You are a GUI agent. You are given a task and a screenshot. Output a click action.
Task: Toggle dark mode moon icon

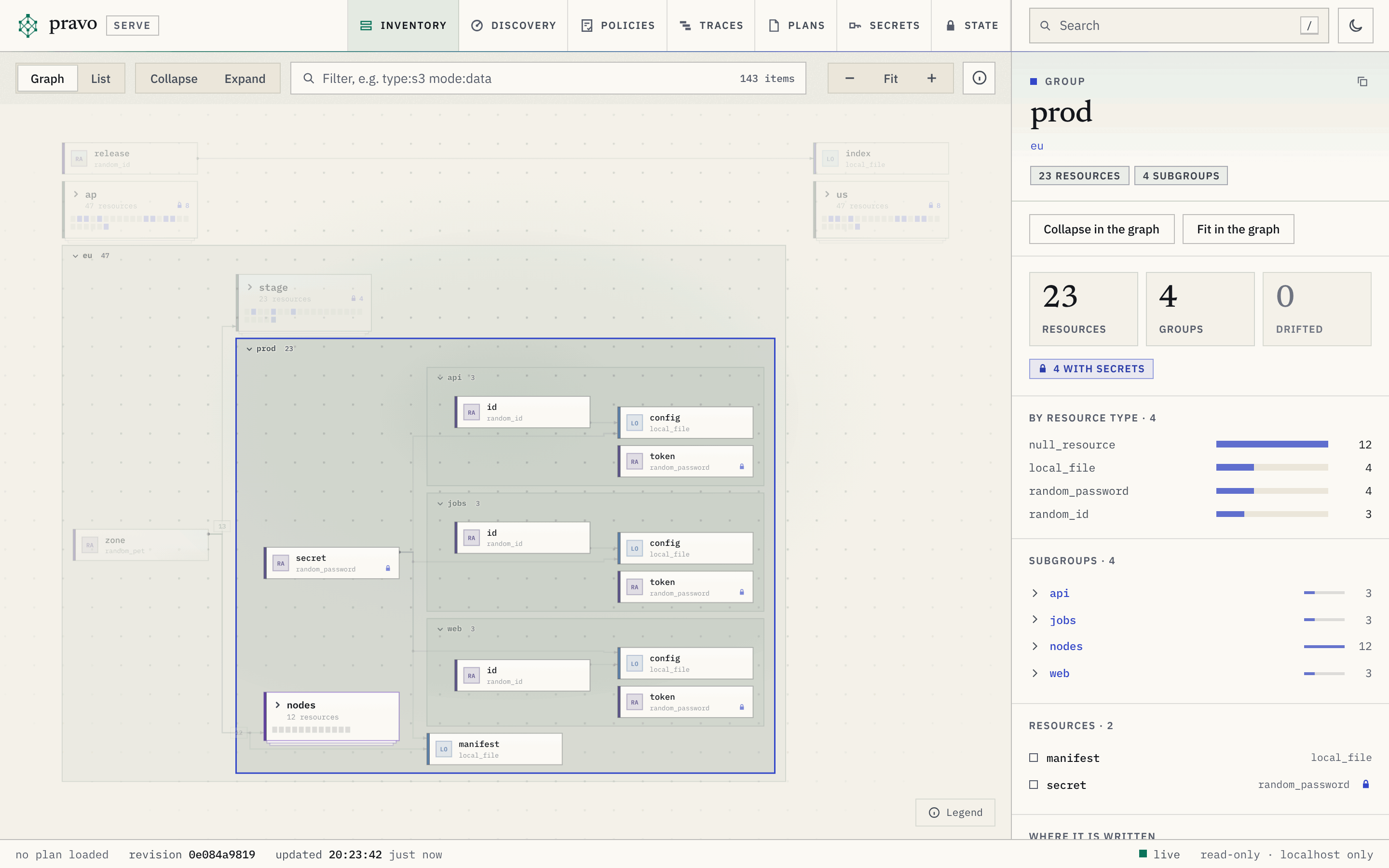tap(1355, 25)
